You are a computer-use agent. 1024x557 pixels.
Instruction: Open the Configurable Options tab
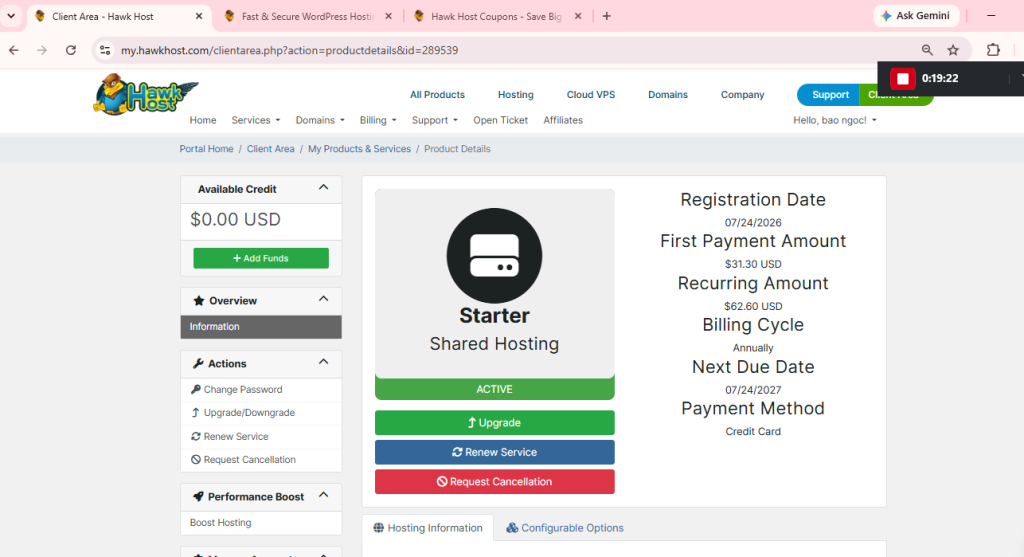[566, 528]
